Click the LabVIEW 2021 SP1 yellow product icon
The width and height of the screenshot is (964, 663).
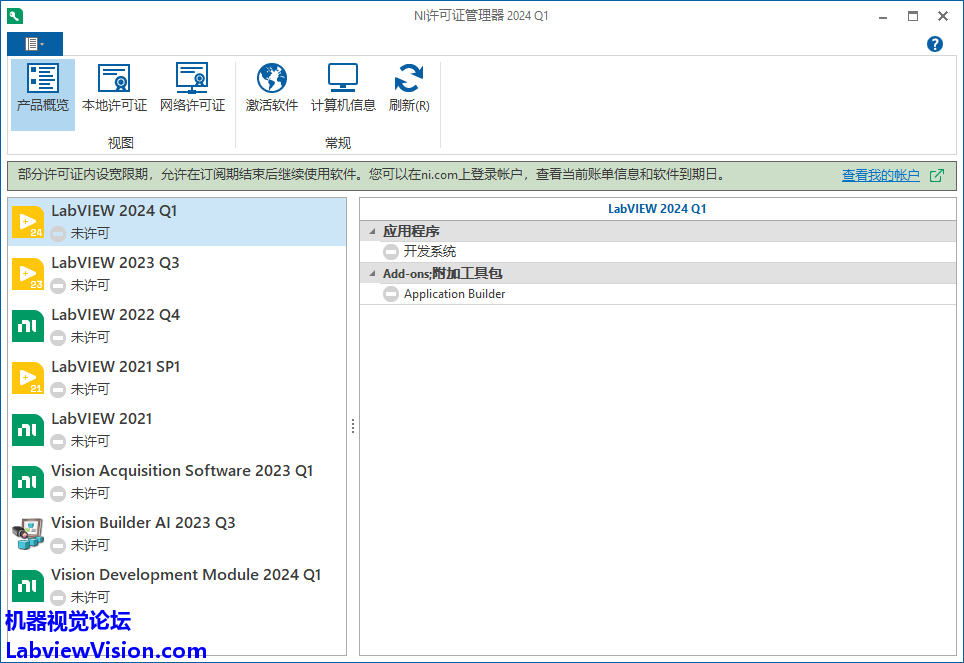28,378
